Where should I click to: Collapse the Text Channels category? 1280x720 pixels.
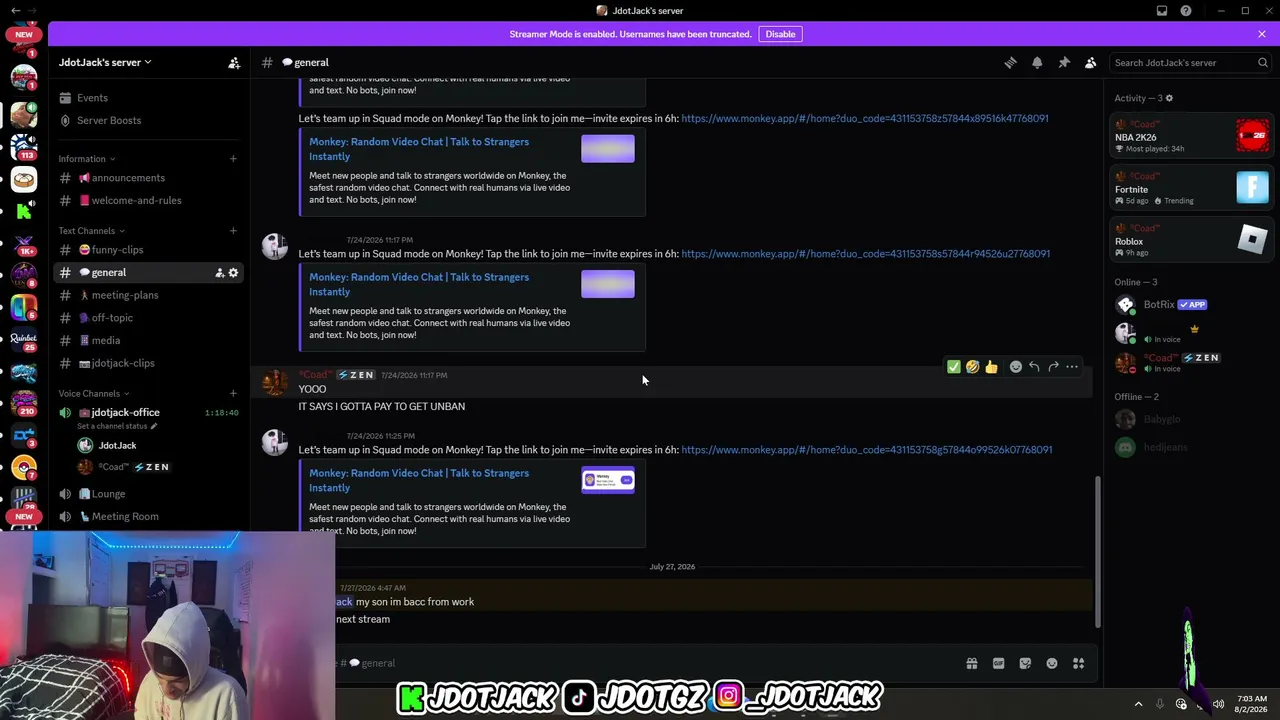click(91, 231)
